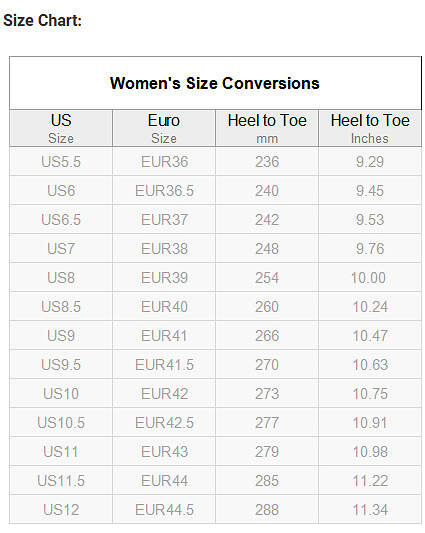The image size is (425, 533).
Task: Select the Euro Size column header
Action: [164, 128]
